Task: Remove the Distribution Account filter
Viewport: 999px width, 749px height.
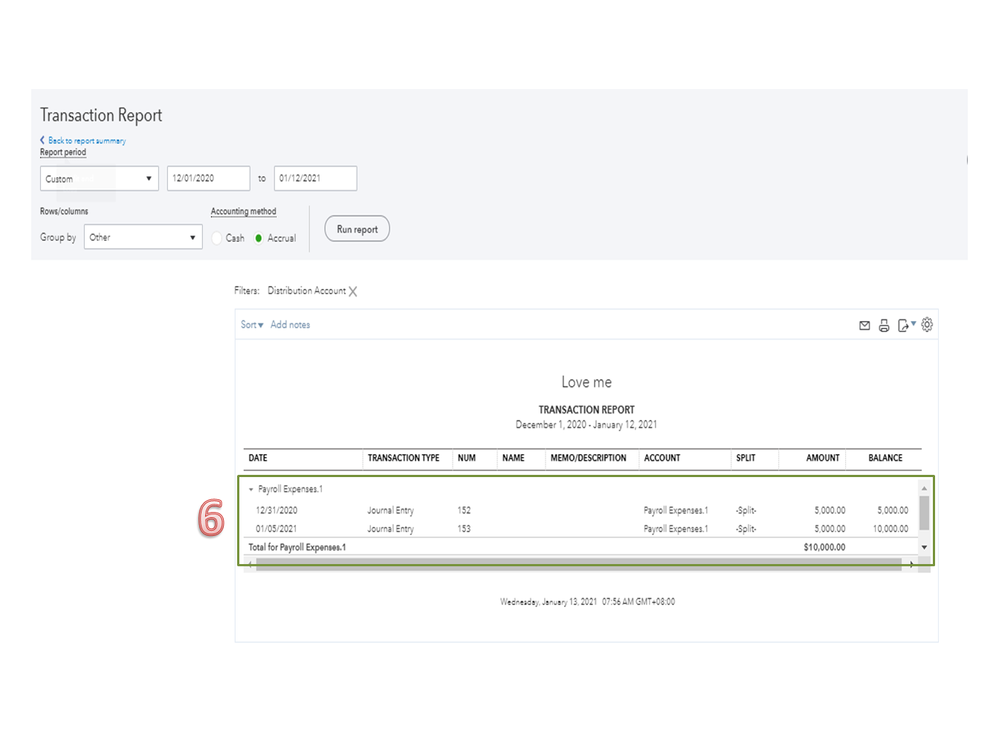Action: pos(353,292)
